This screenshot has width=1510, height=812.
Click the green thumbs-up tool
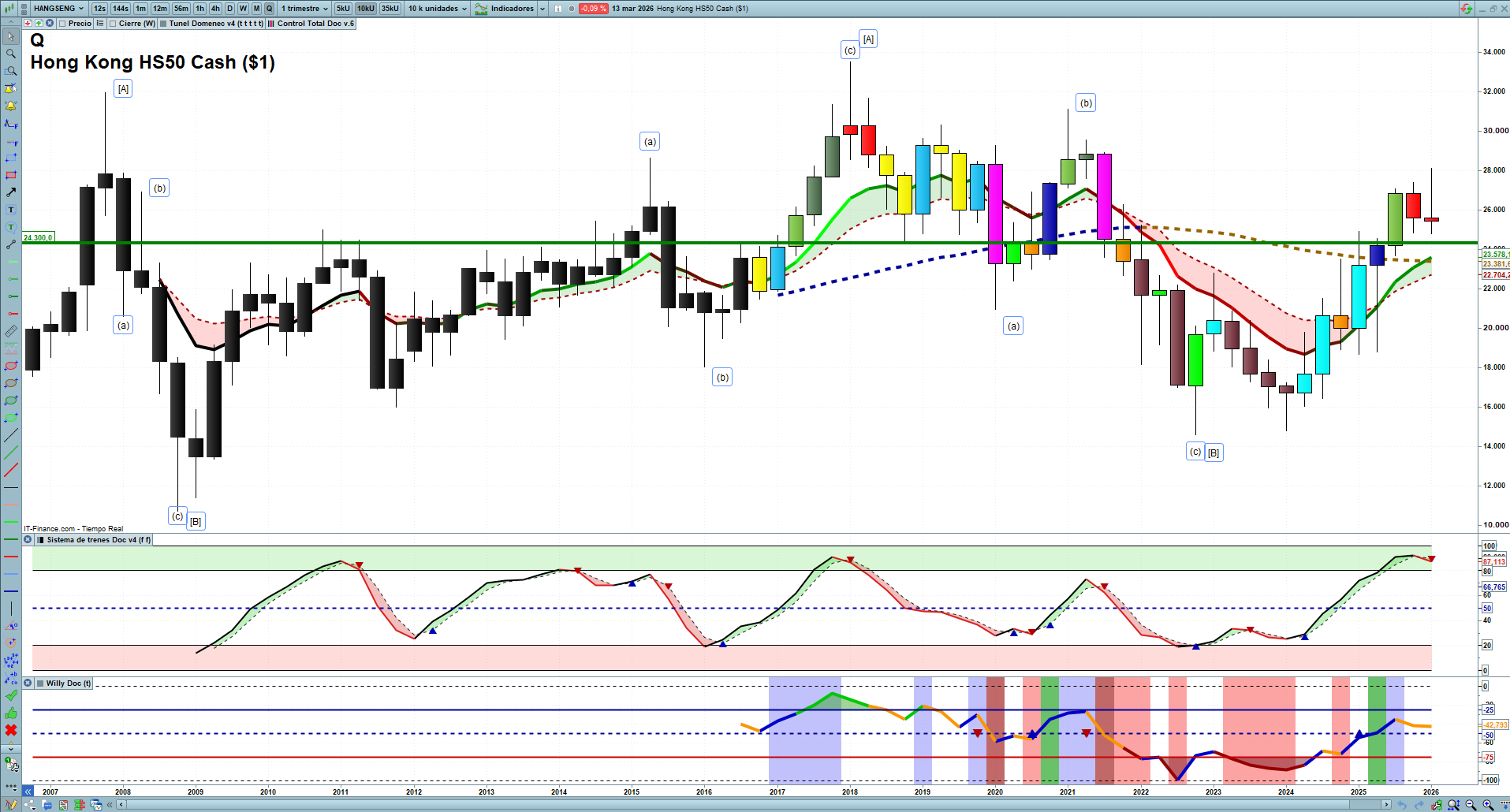click(x=11, y=713)
